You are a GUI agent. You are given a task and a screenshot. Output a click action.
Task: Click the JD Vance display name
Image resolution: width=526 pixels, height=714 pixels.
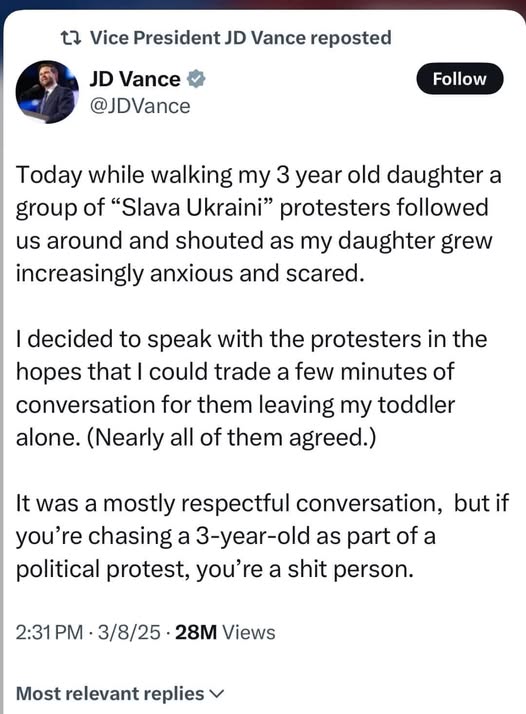pos(135,79)
